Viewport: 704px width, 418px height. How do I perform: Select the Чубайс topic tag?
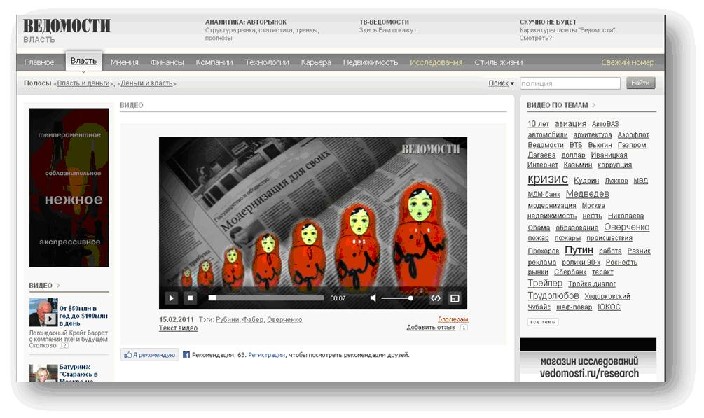coord(539,307)
